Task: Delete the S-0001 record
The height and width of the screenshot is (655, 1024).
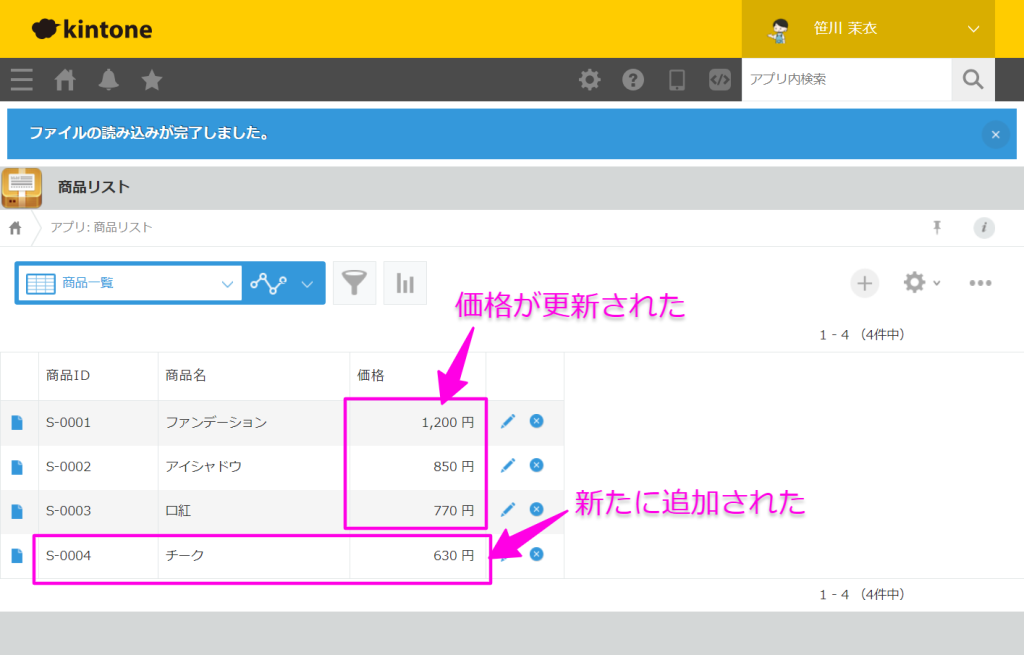Action: [536, 421]
